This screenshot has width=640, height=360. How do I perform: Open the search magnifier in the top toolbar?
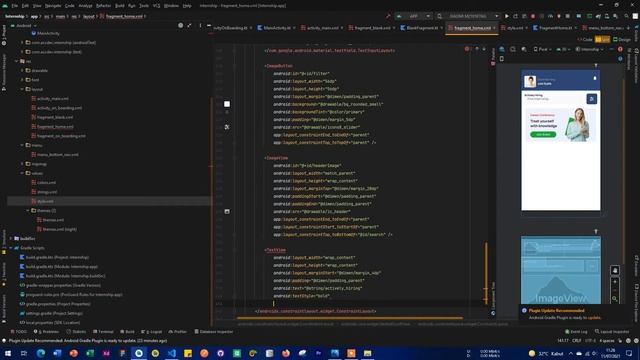pyautogui.click(x=626, y=16)
